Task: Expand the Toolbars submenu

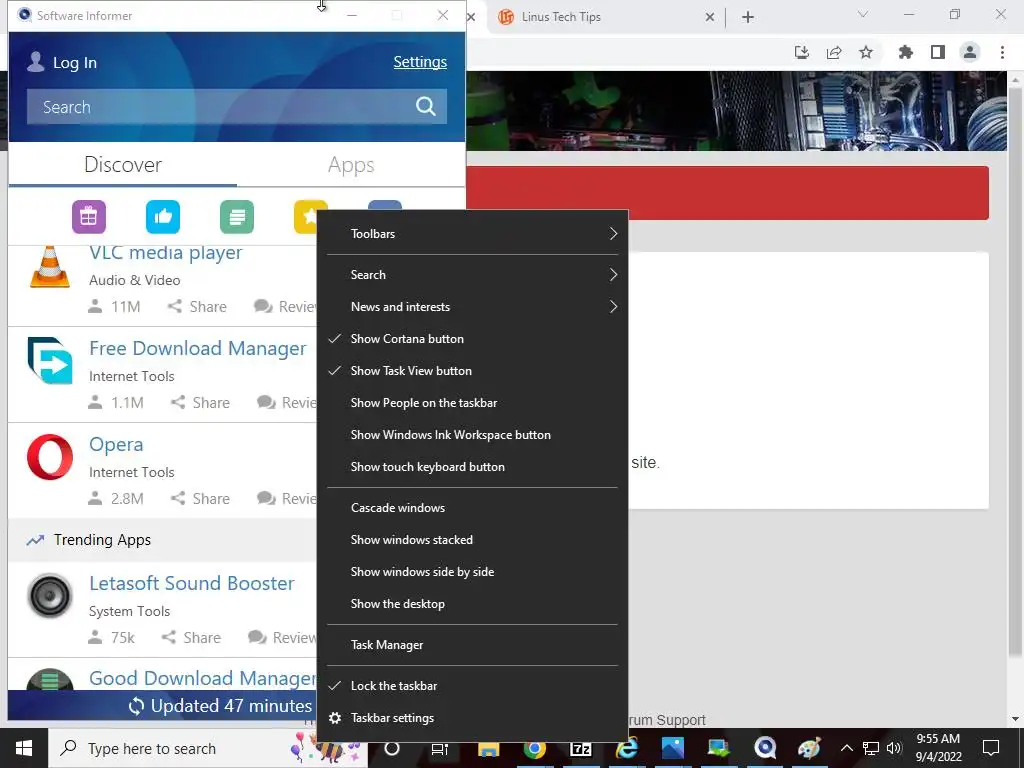Action: point(472,233)
